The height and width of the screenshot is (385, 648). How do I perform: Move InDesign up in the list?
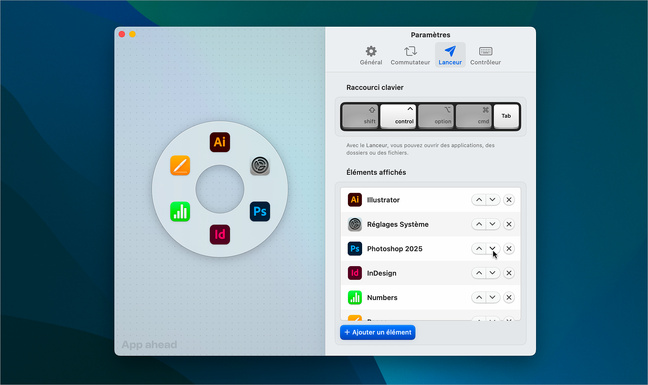pyautogui.click(x=479, y=273)
